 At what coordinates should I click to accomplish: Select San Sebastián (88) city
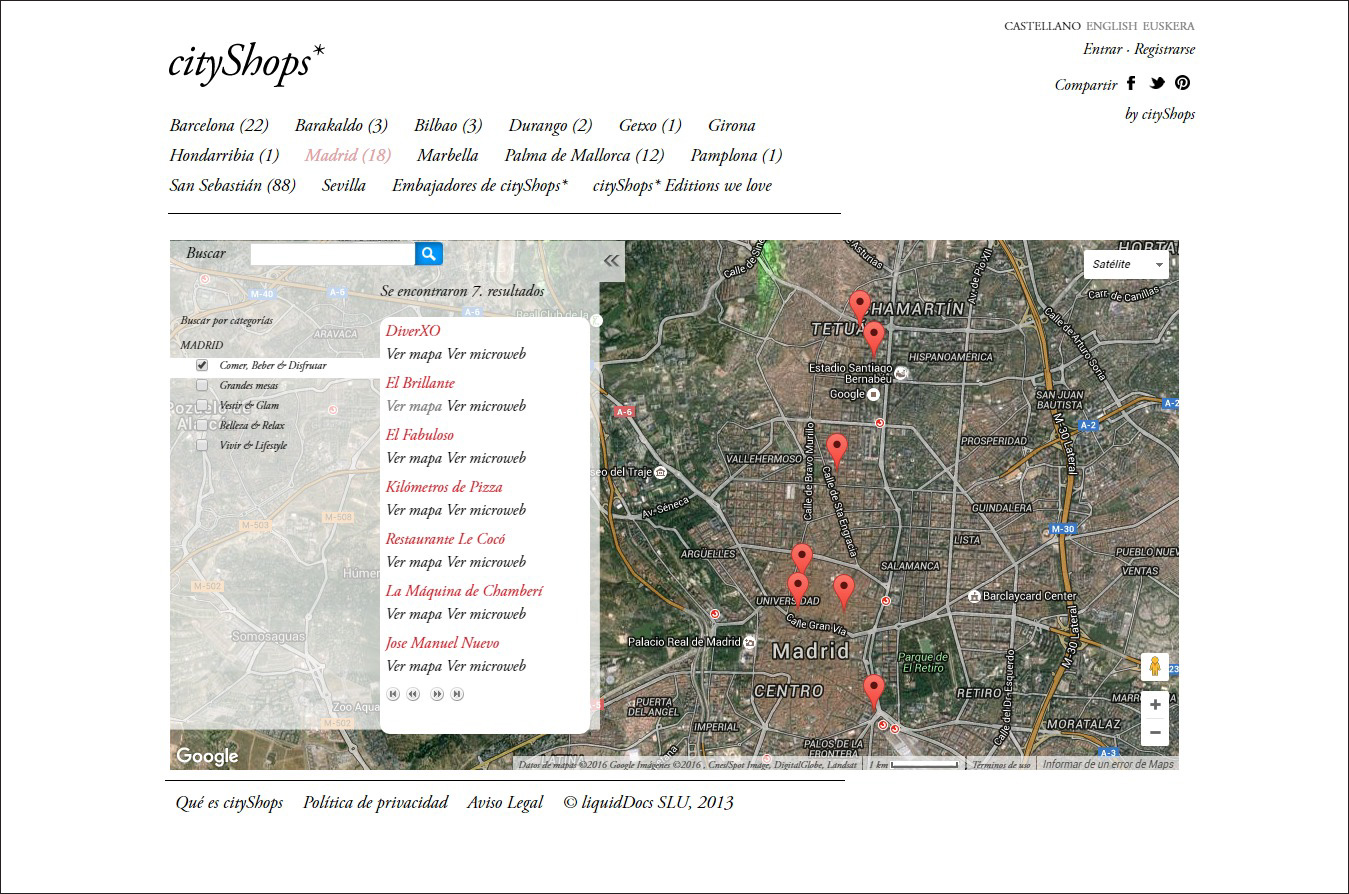(x=232, y=185)
